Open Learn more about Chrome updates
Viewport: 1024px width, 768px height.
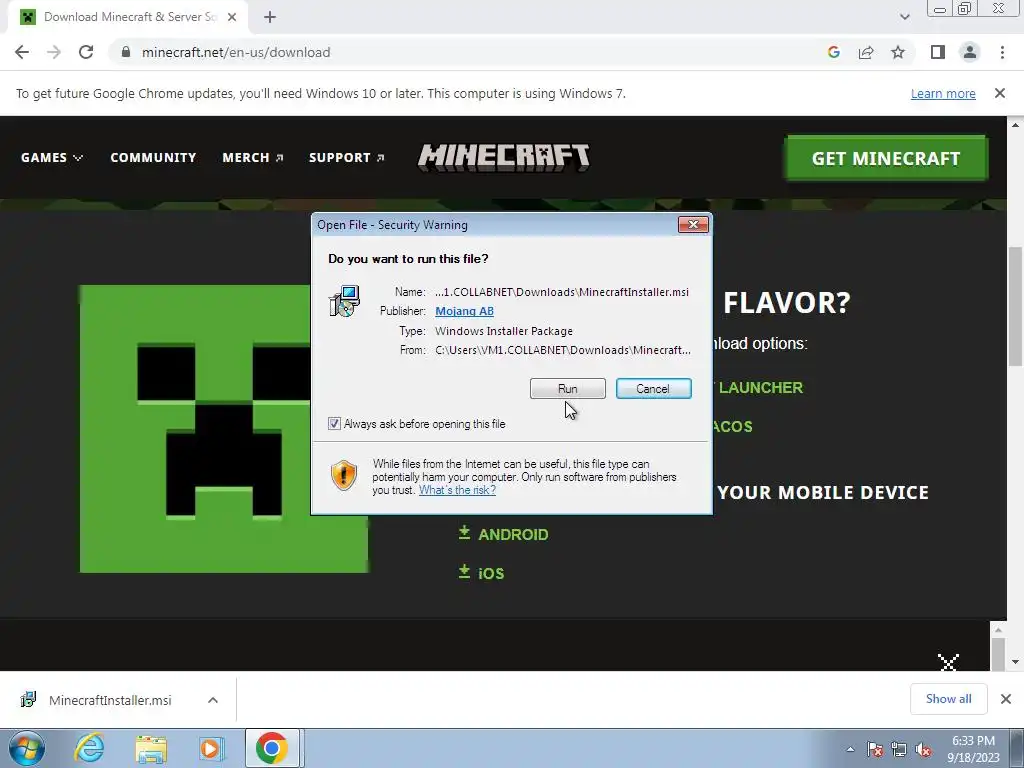coord(943,93)
